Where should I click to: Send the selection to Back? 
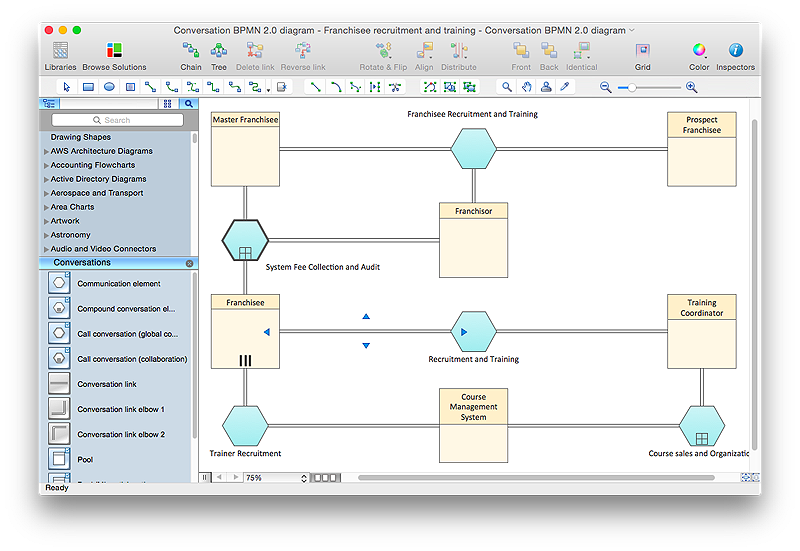click(x=549, y=56)
